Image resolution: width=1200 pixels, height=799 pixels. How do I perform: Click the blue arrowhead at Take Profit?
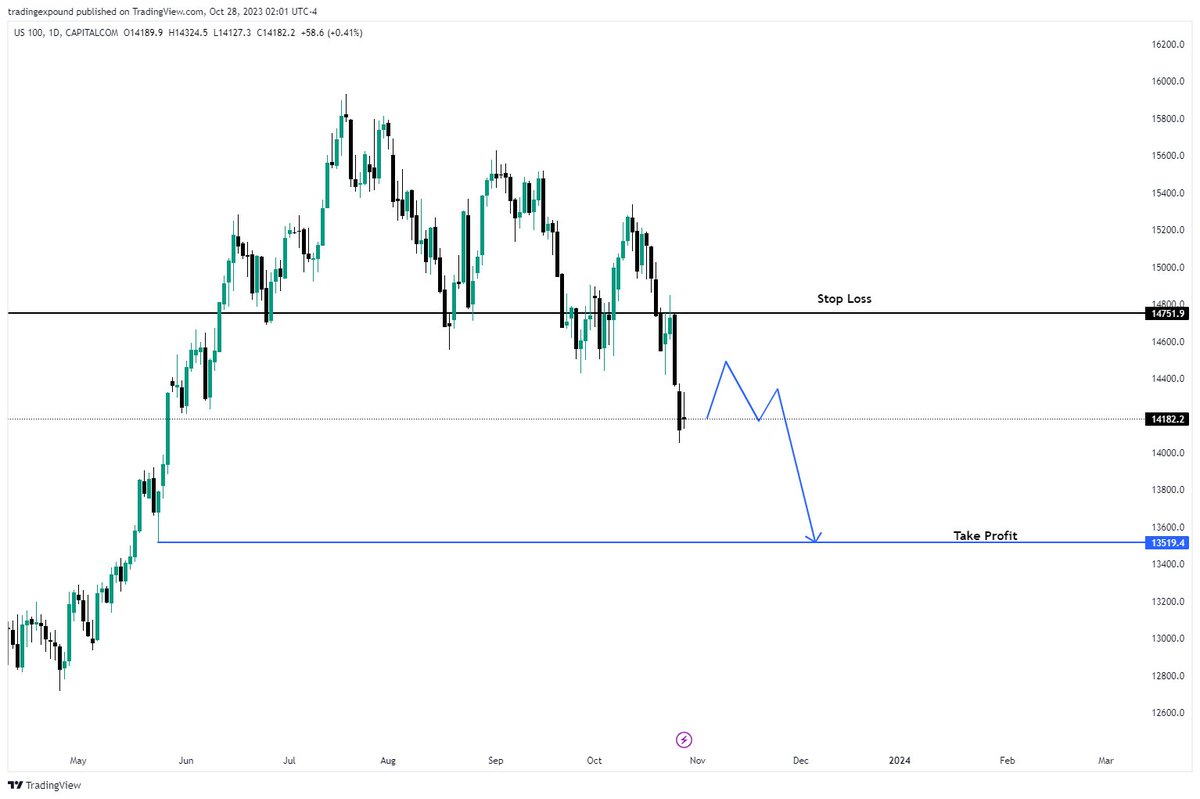815,537
